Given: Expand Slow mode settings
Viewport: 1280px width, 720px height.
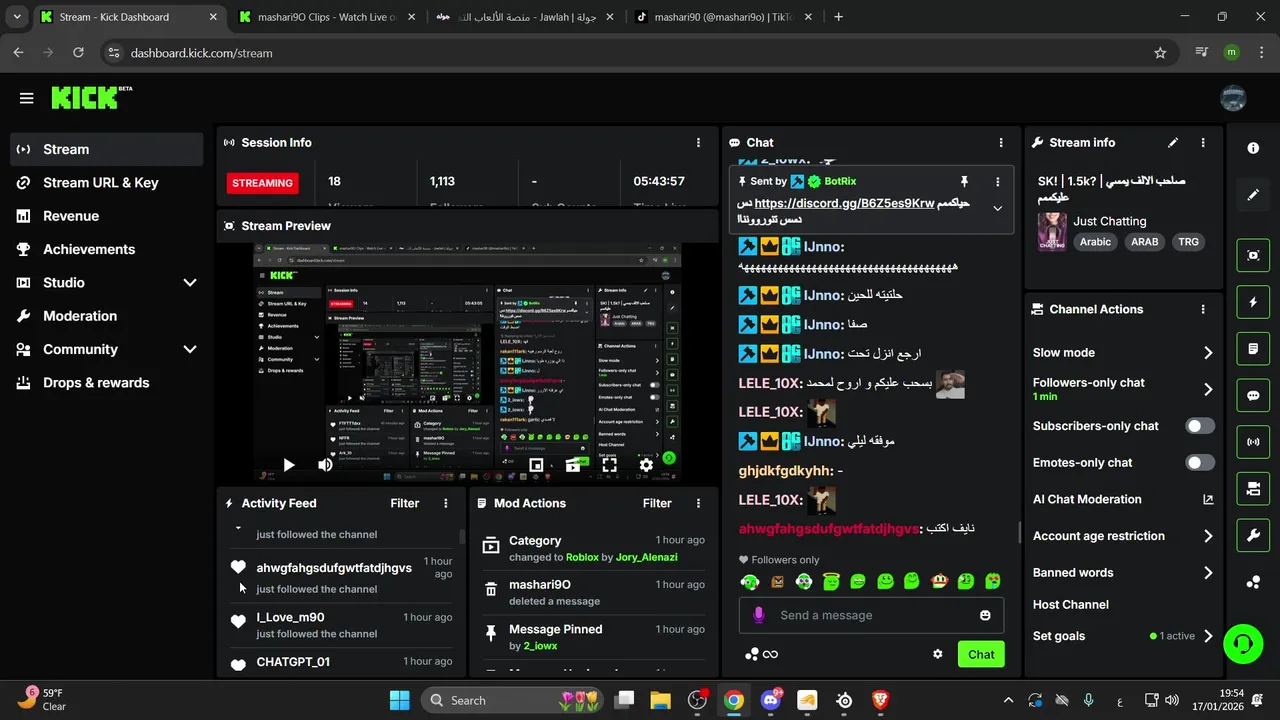Looking at the screenshot, I should [x=1208, y=353].
